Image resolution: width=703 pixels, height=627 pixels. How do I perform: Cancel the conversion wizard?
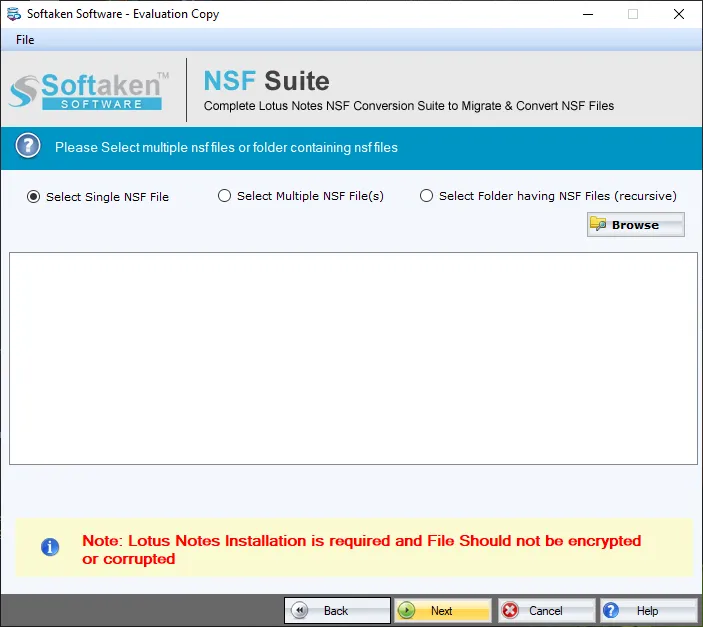tap(547, 610)
